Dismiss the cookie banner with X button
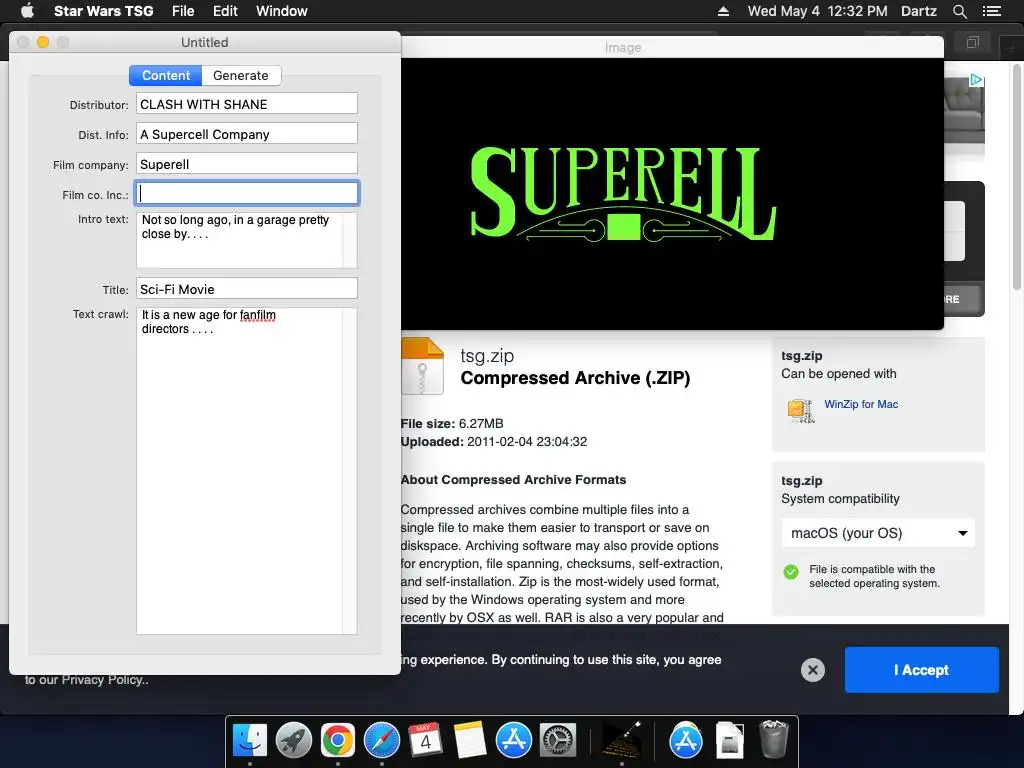The height and width of the screenshot is (768, 1024). click(x=812, y=669)
